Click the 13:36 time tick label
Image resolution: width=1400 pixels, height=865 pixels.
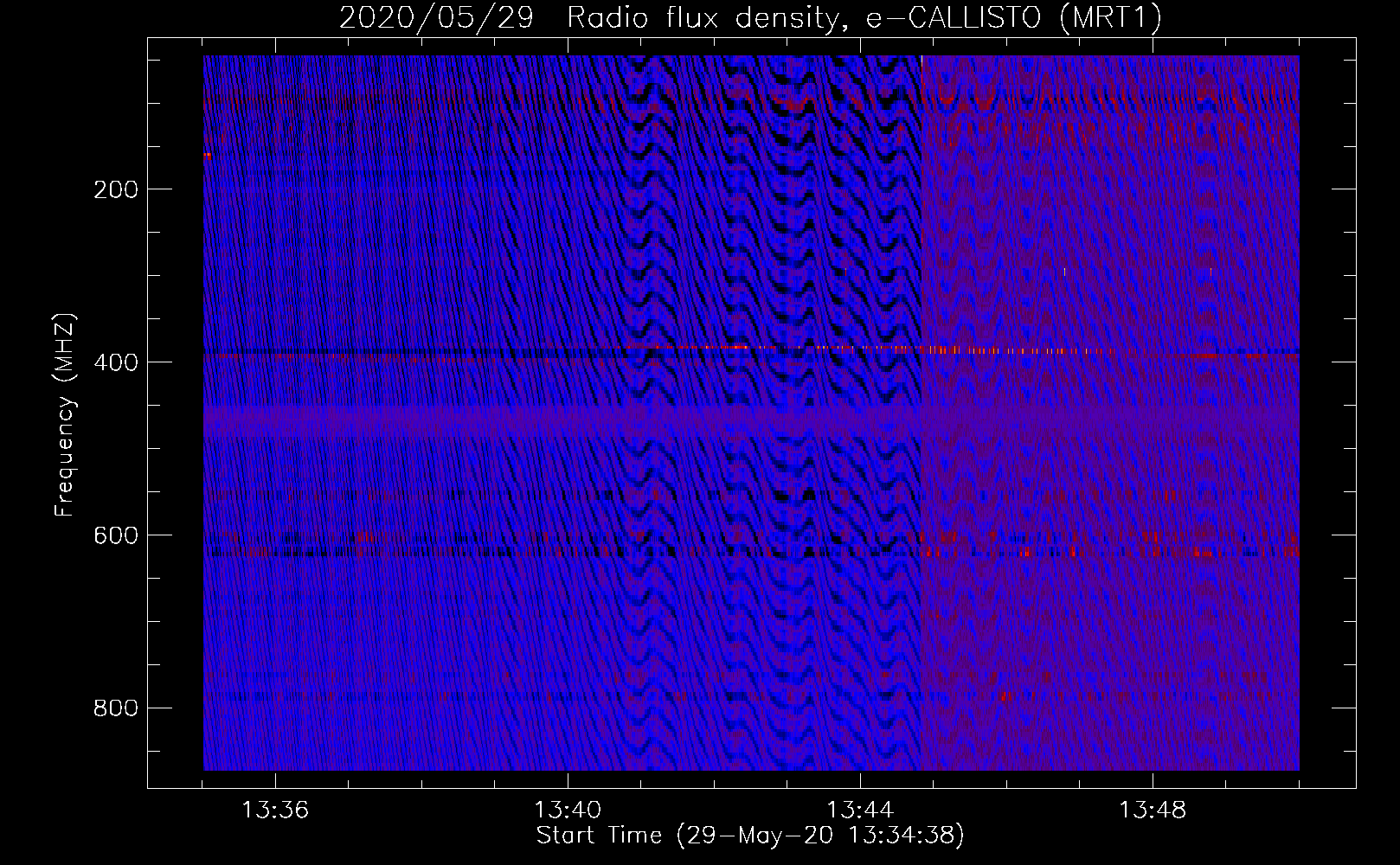point(275,811)
